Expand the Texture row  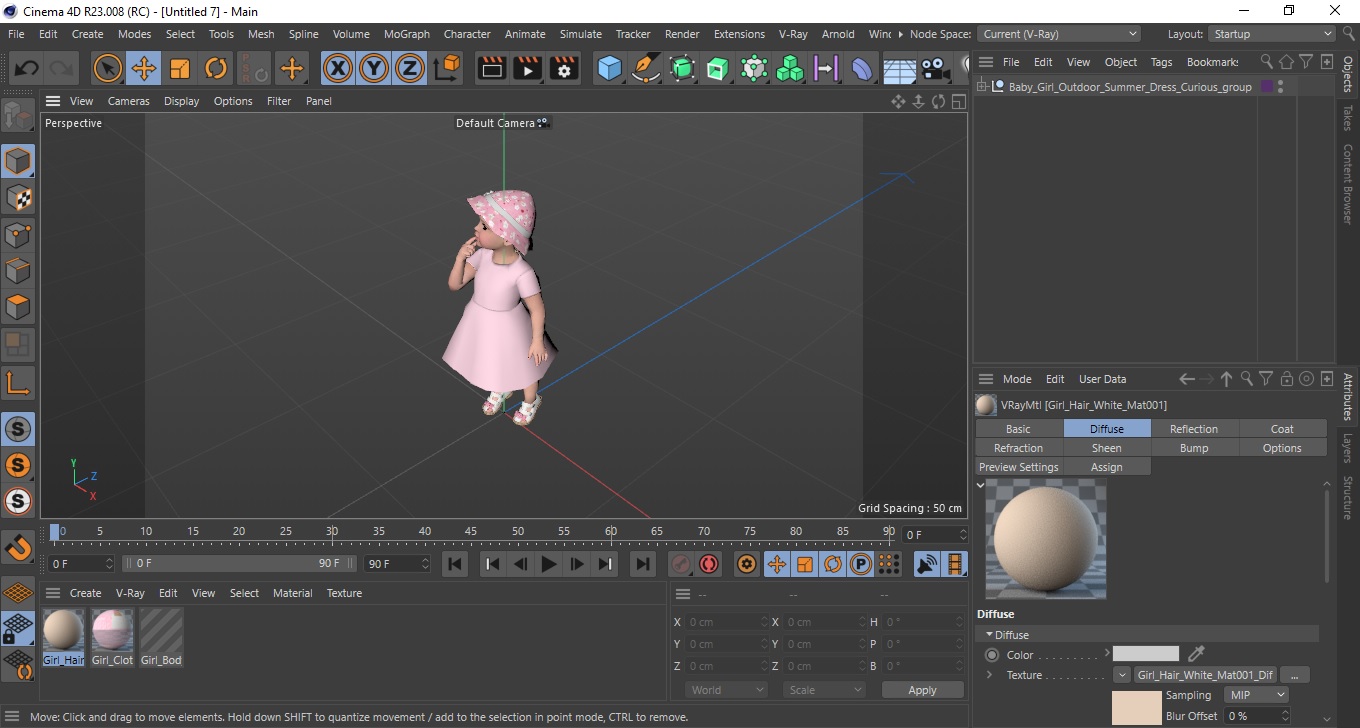[989, 675]
